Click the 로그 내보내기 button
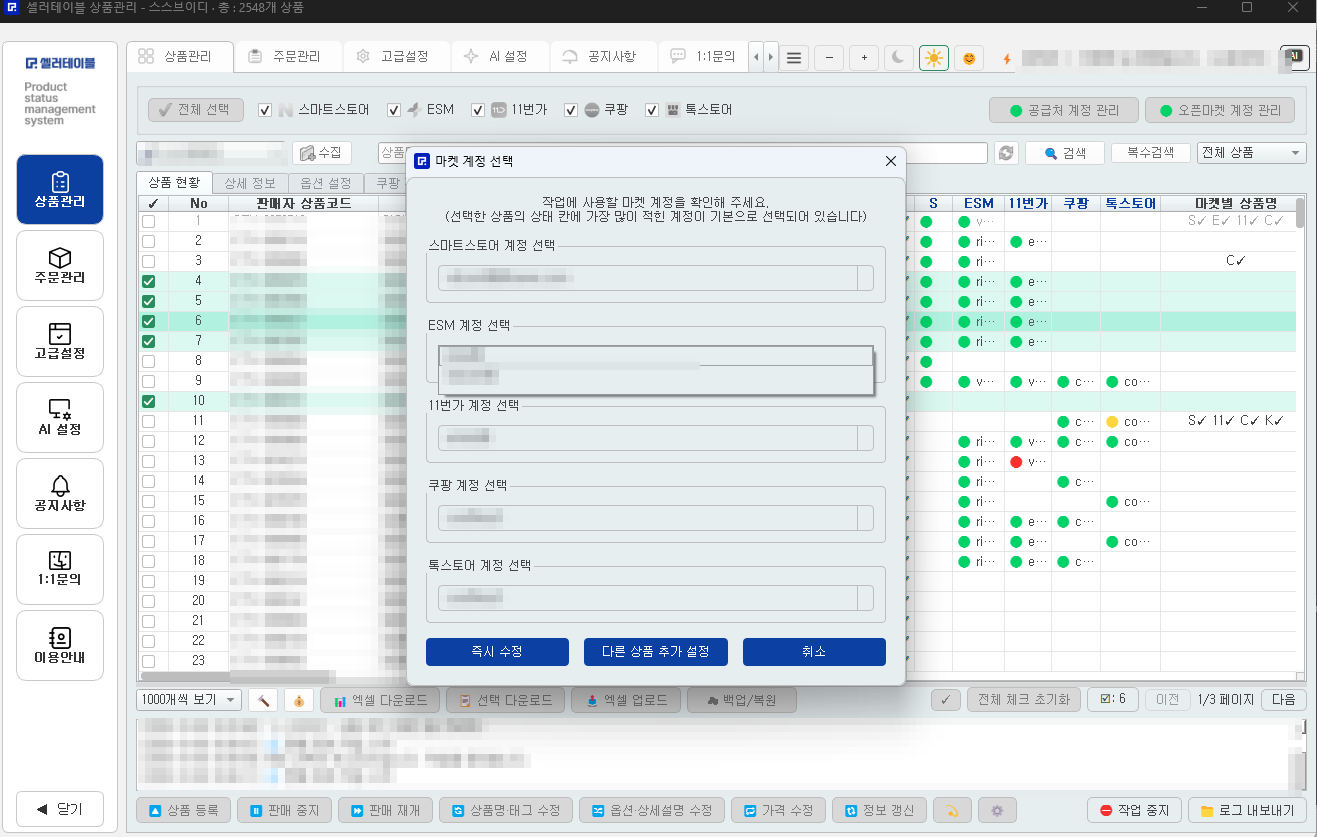The height and width of the screenshot is (837, 1317). [x=1247, y=810]
